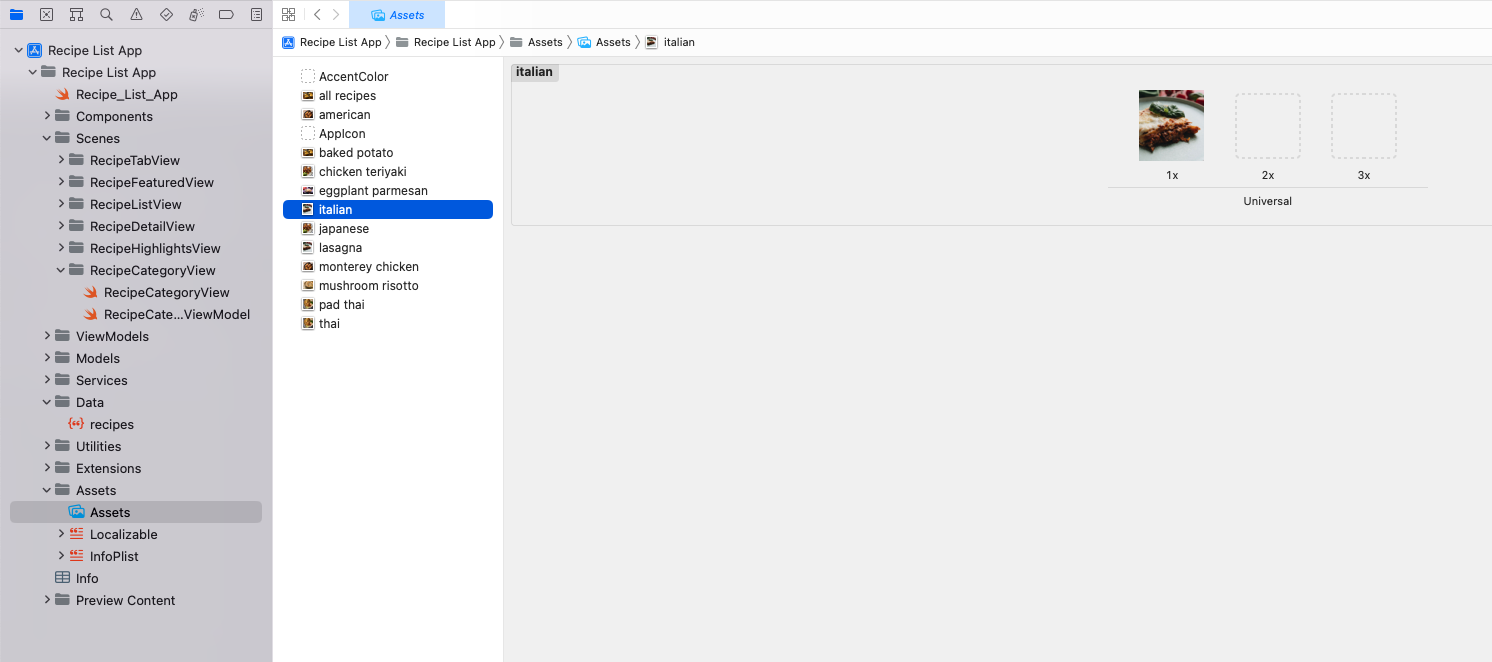The image size is (1492, 662).
Task: Select the thai image set
Action: point(329,324)
